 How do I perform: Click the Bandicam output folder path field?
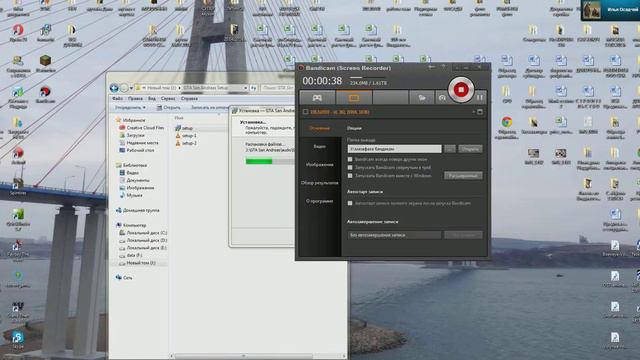(x=394, y=149)
